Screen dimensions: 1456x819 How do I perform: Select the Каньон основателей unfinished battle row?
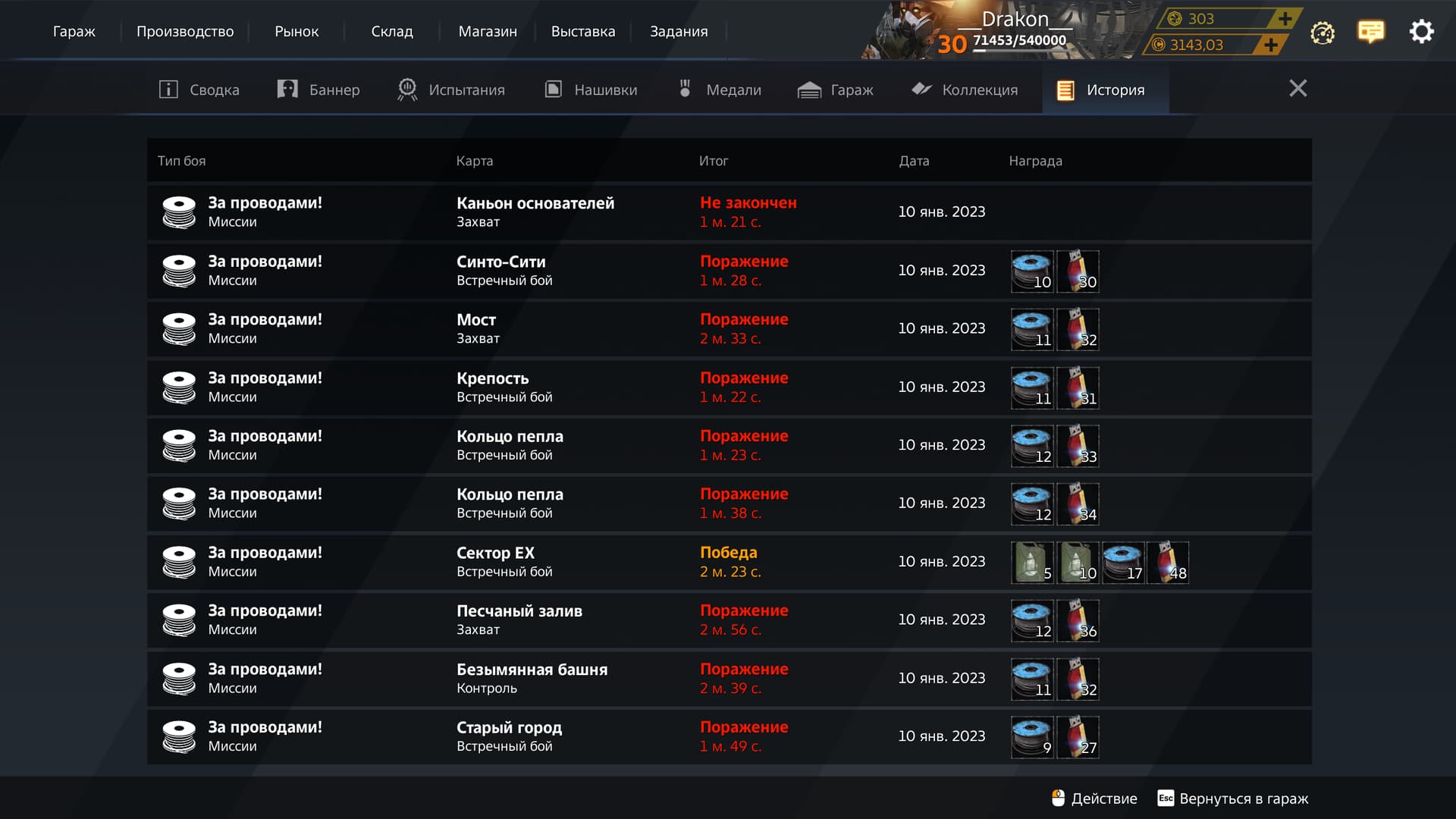tap(730, 212)
